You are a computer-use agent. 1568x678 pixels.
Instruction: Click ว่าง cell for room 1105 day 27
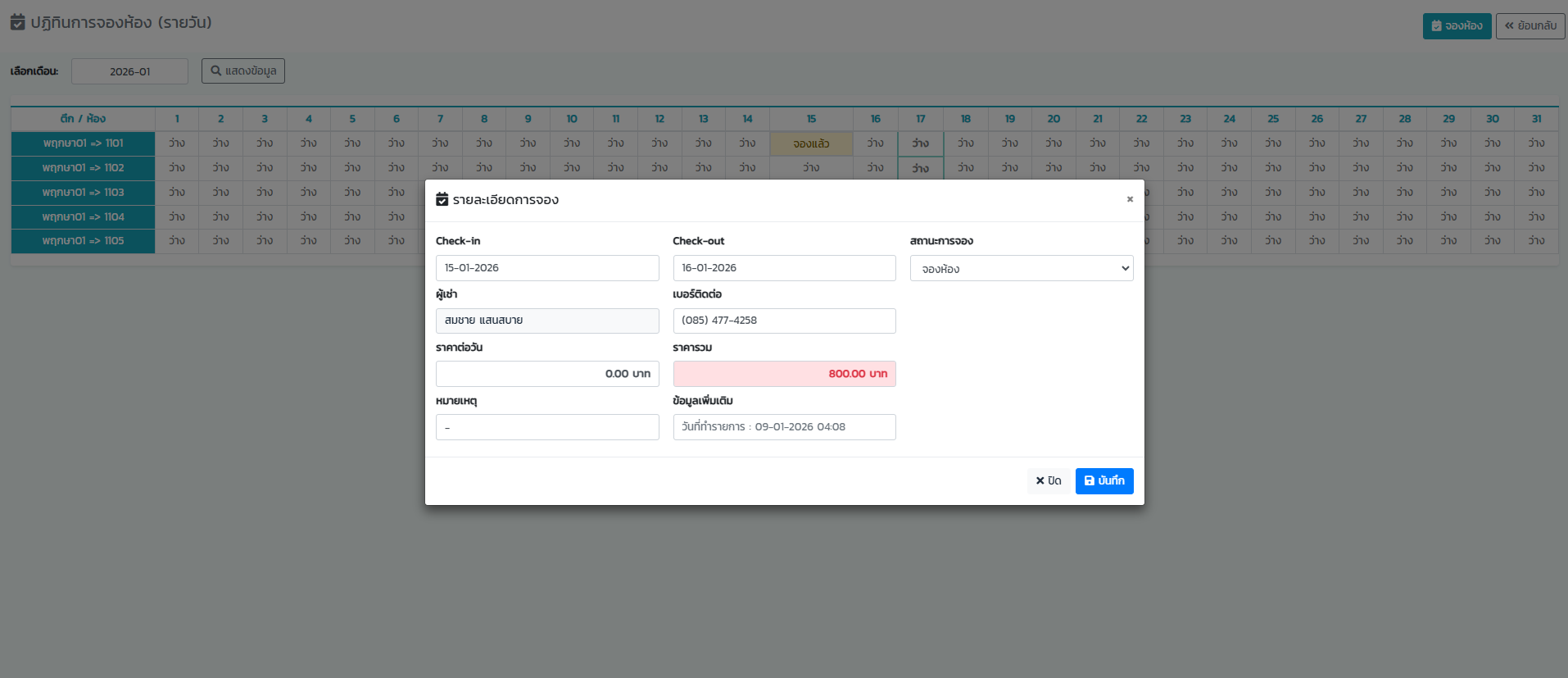coord(1361,241)
